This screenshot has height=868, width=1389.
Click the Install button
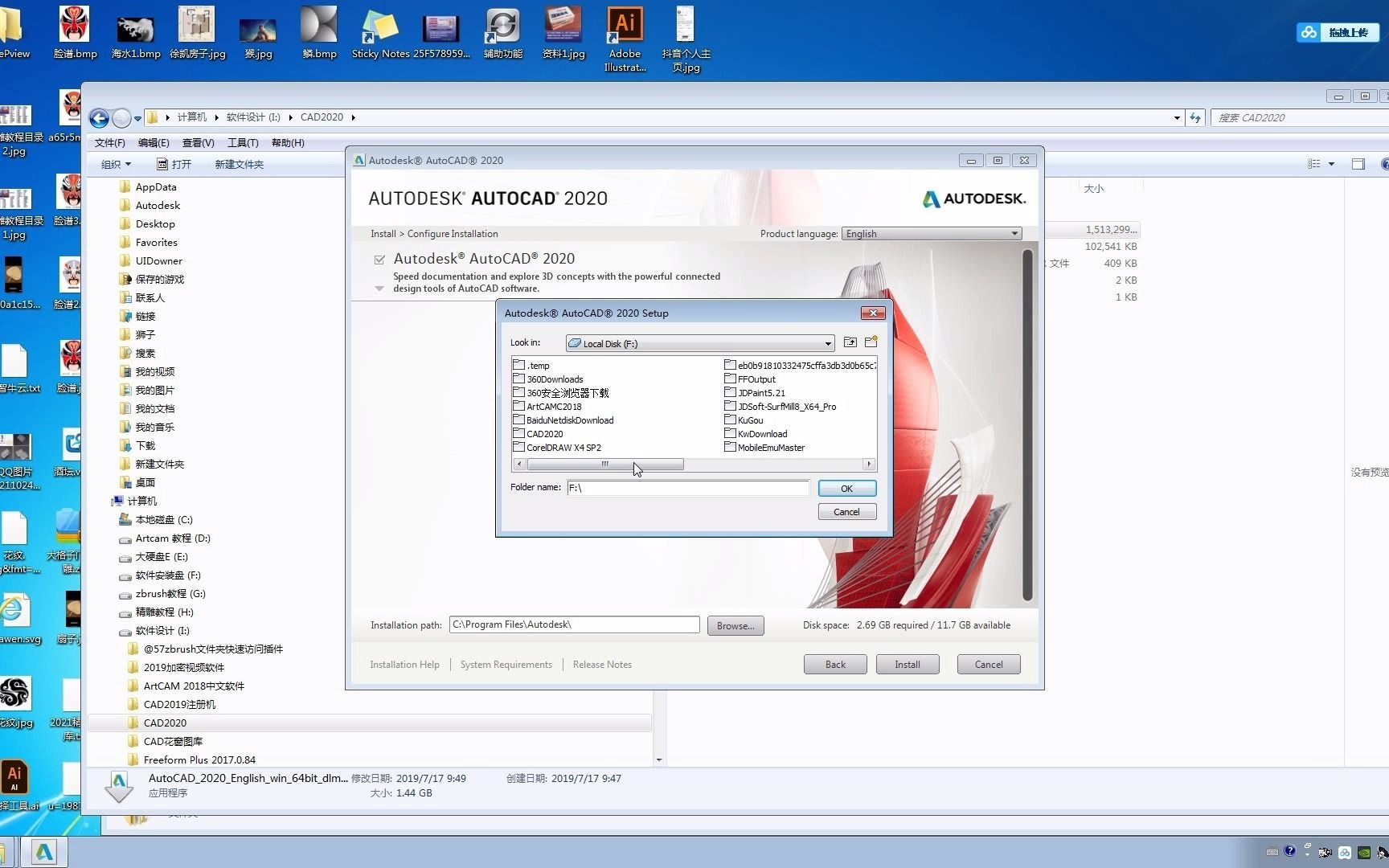[x=908, y=665]
